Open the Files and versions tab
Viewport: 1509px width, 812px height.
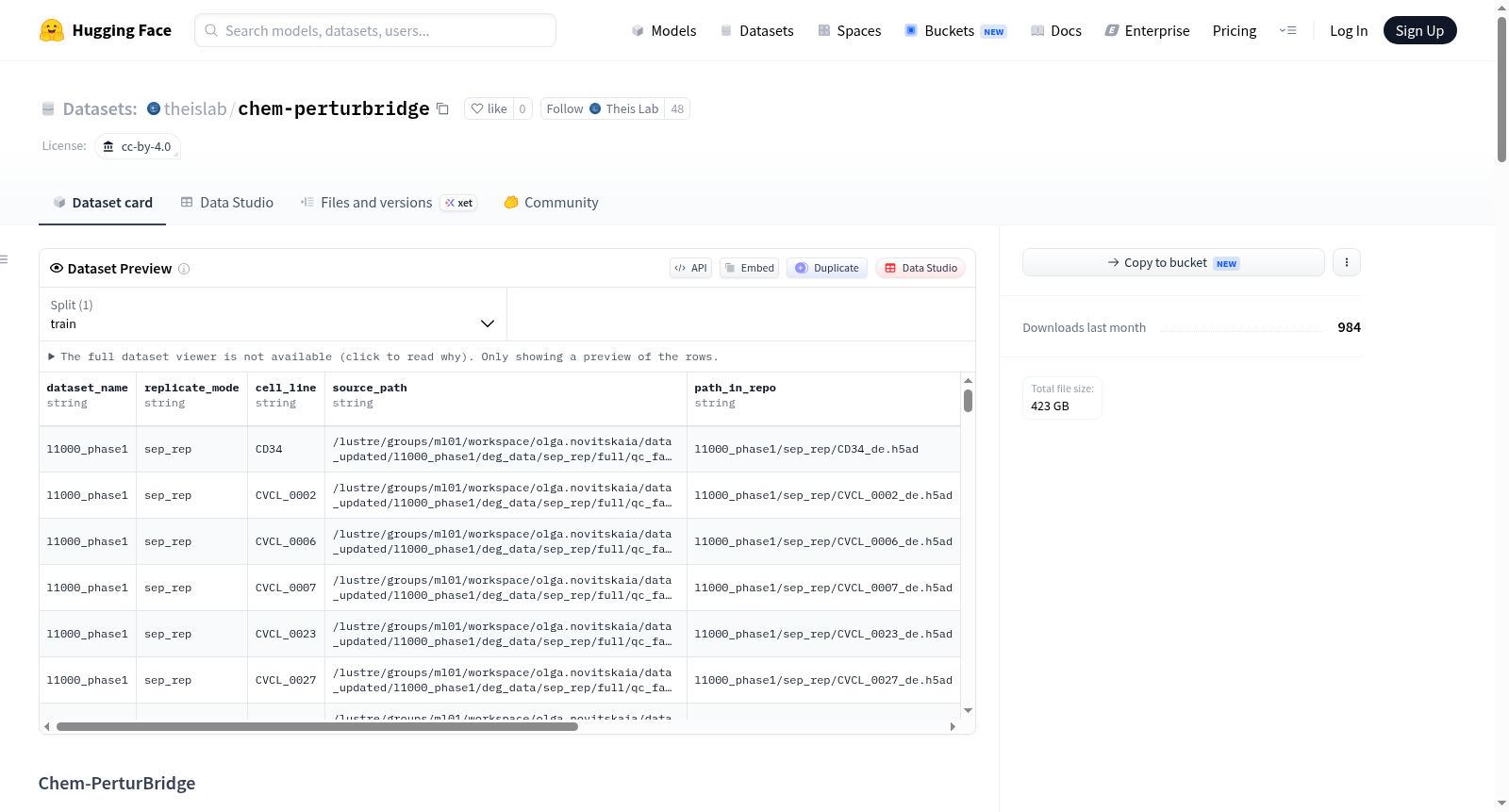(x=389, y=203)
